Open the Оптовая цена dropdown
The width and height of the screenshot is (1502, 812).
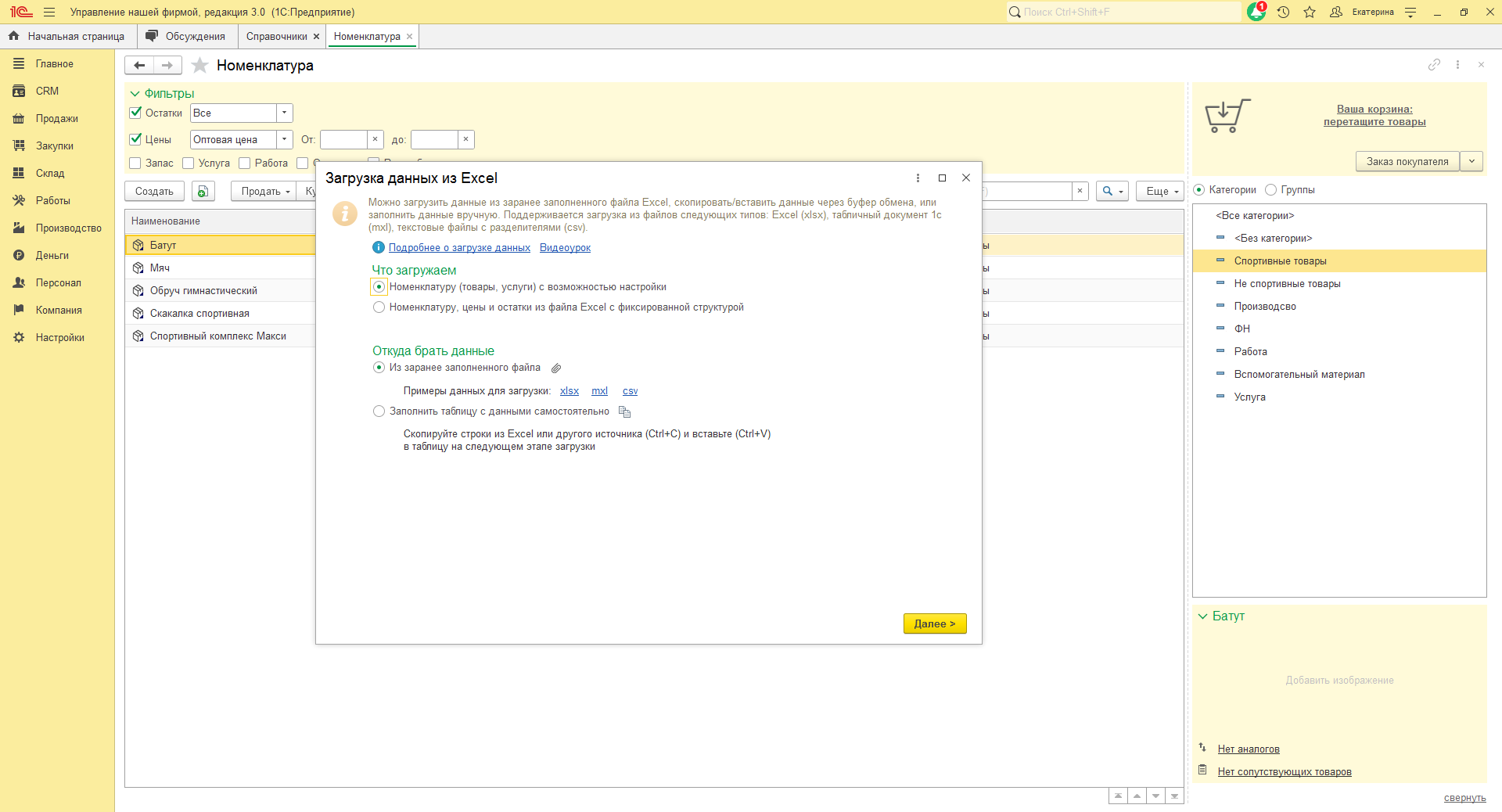[x=285, y=139]
